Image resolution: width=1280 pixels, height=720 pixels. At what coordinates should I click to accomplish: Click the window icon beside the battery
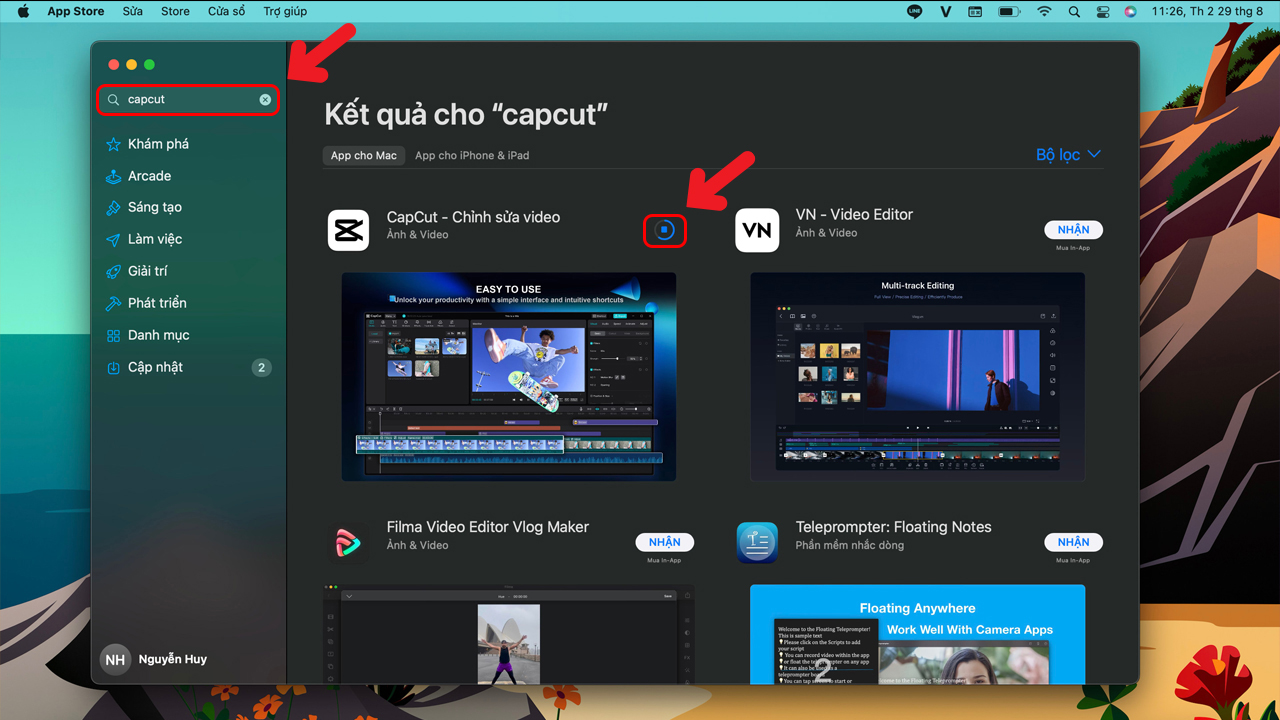[975, 11]
